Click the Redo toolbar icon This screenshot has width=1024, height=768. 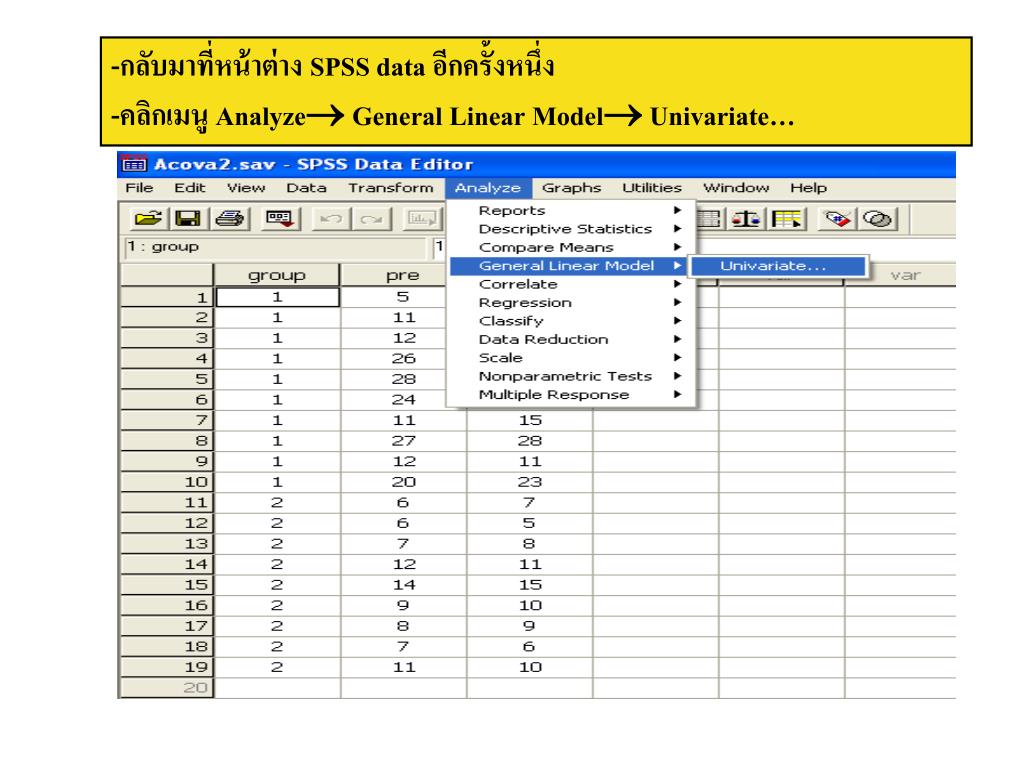(372, 219)
